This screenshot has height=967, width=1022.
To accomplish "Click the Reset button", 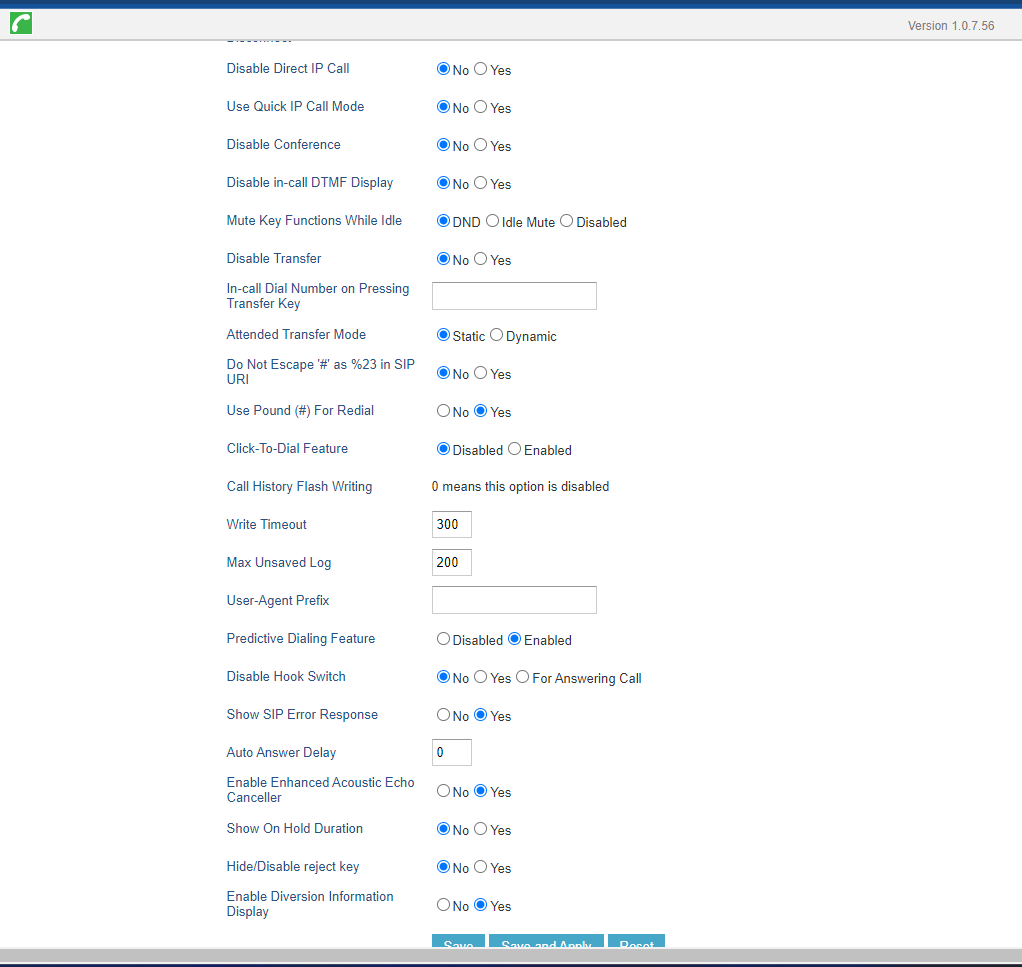I will (x=636, y=943).
